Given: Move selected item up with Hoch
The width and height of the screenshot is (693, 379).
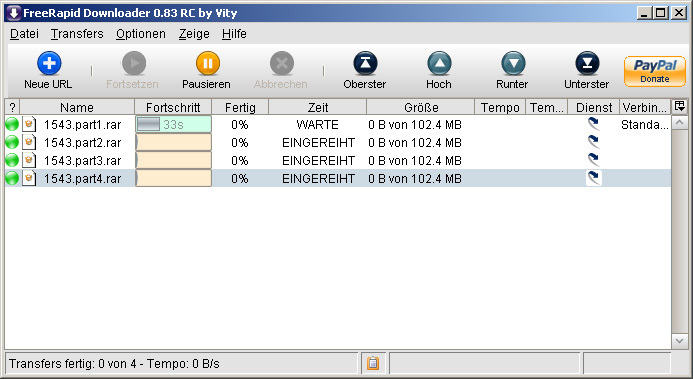Looking at the screenshot, I should pyautogui.click(x=439, y=71).
